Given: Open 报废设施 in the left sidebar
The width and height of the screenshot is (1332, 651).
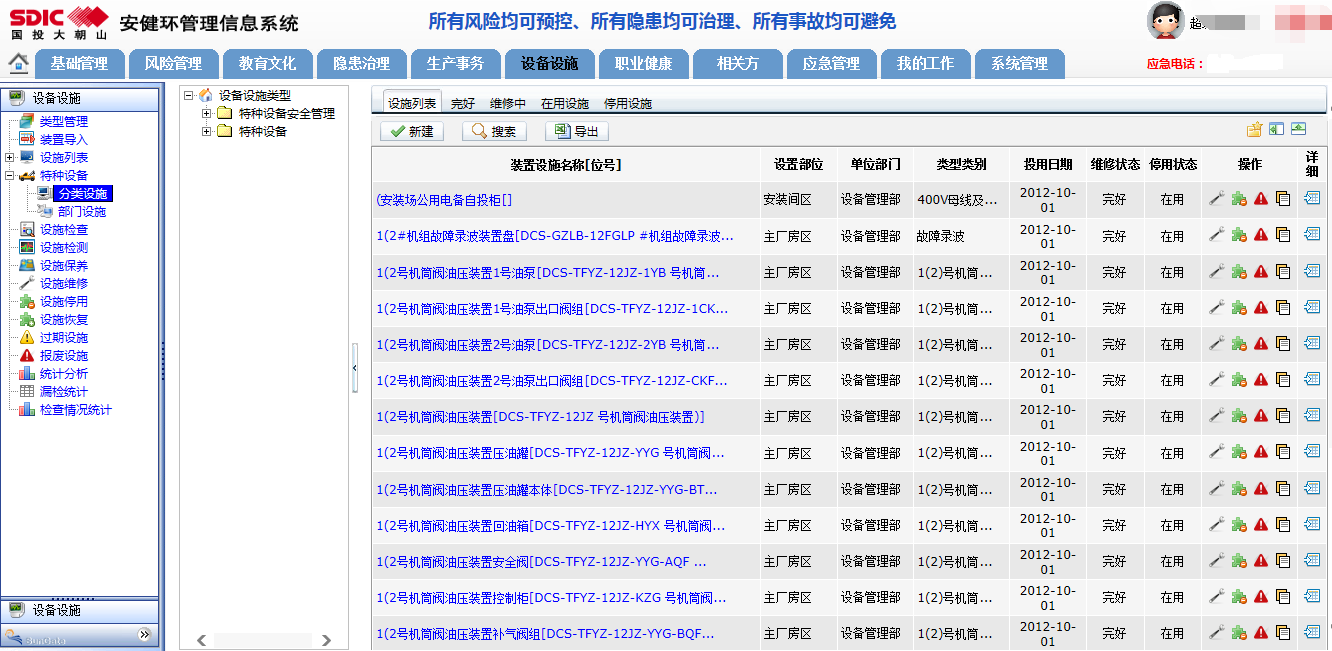Looking at the screenshot, I should (63, 356).
